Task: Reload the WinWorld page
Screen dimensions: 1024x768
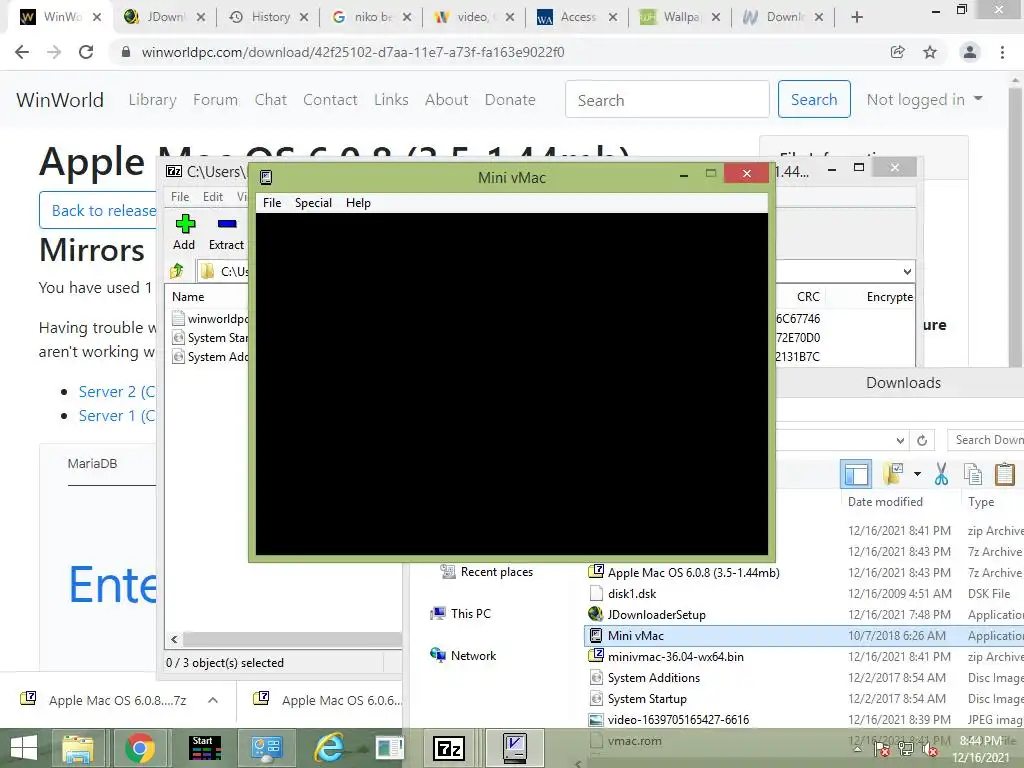Action: click(86, 52)
